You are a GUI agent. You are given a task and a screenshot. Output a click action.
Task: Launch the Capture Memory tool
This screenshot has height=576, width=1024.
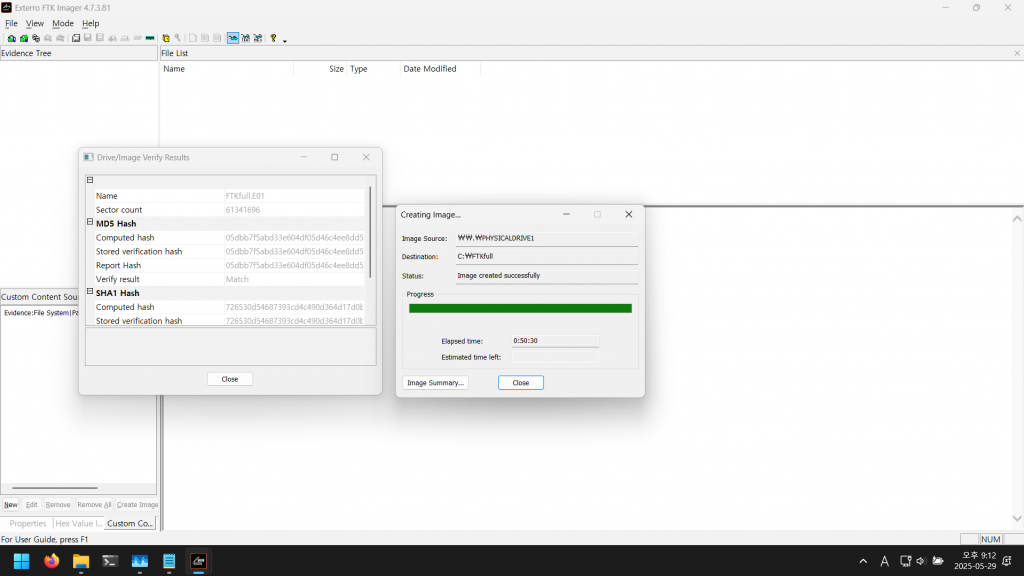coord(150,39)
